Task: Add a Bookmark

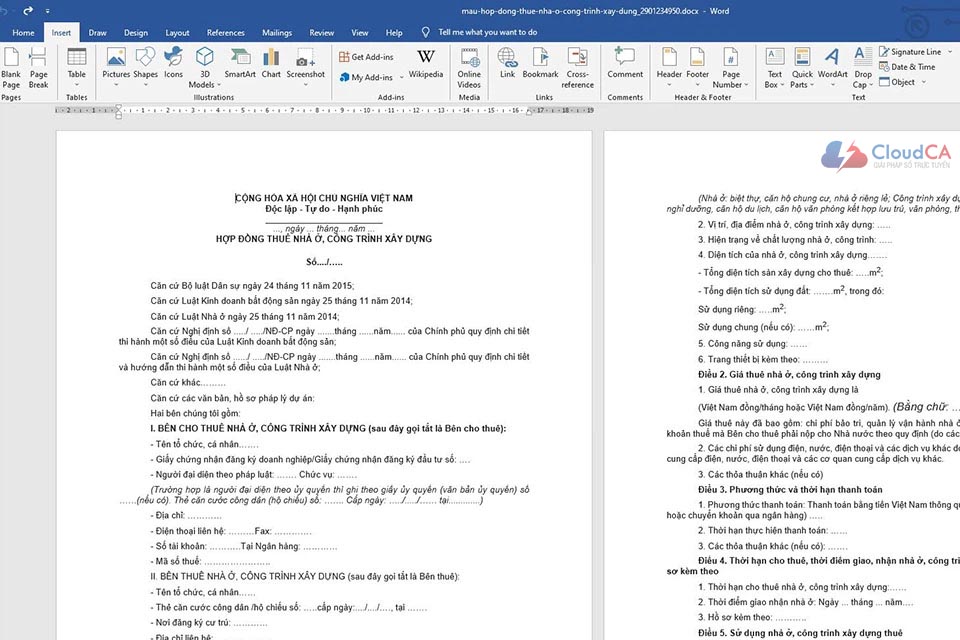Action: coord(540,63)
